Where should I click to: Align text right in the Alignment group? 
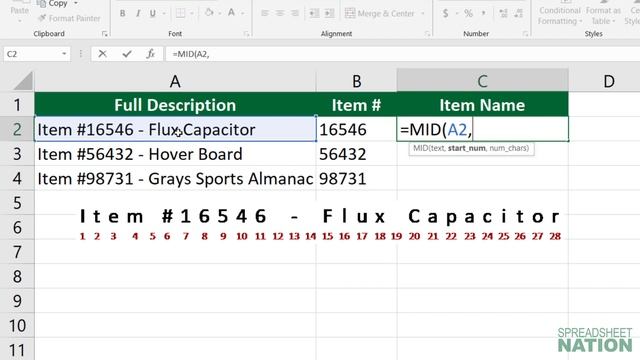coord(294,13)
